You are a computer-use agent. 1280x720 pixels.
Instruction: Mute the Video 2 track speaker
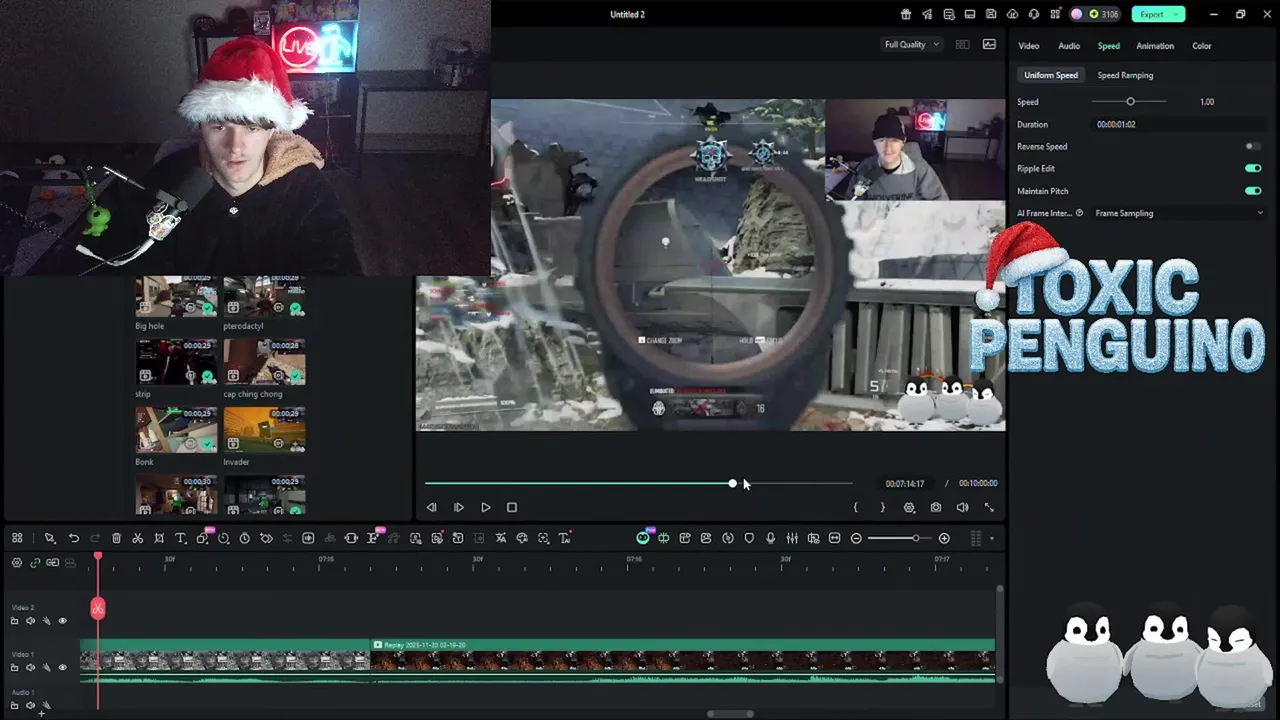point(30,621)
